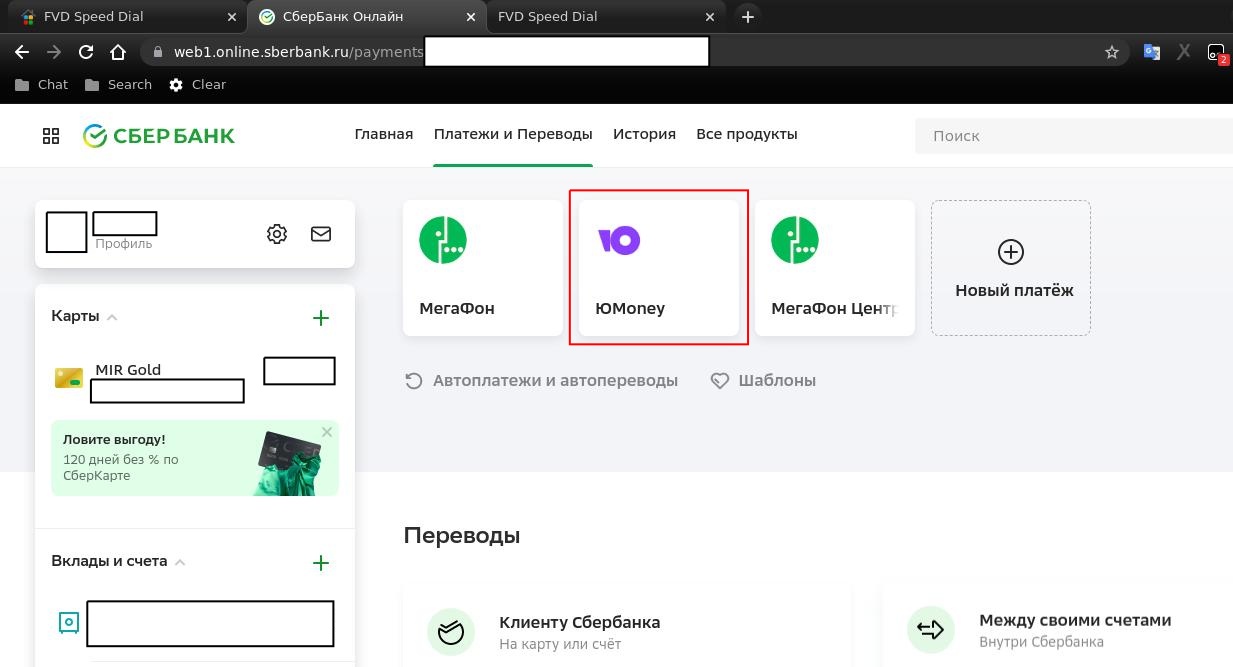The image size is (1233, 667).
Task: Bookmark the page with the star icon
Action: pos(1112,51)
